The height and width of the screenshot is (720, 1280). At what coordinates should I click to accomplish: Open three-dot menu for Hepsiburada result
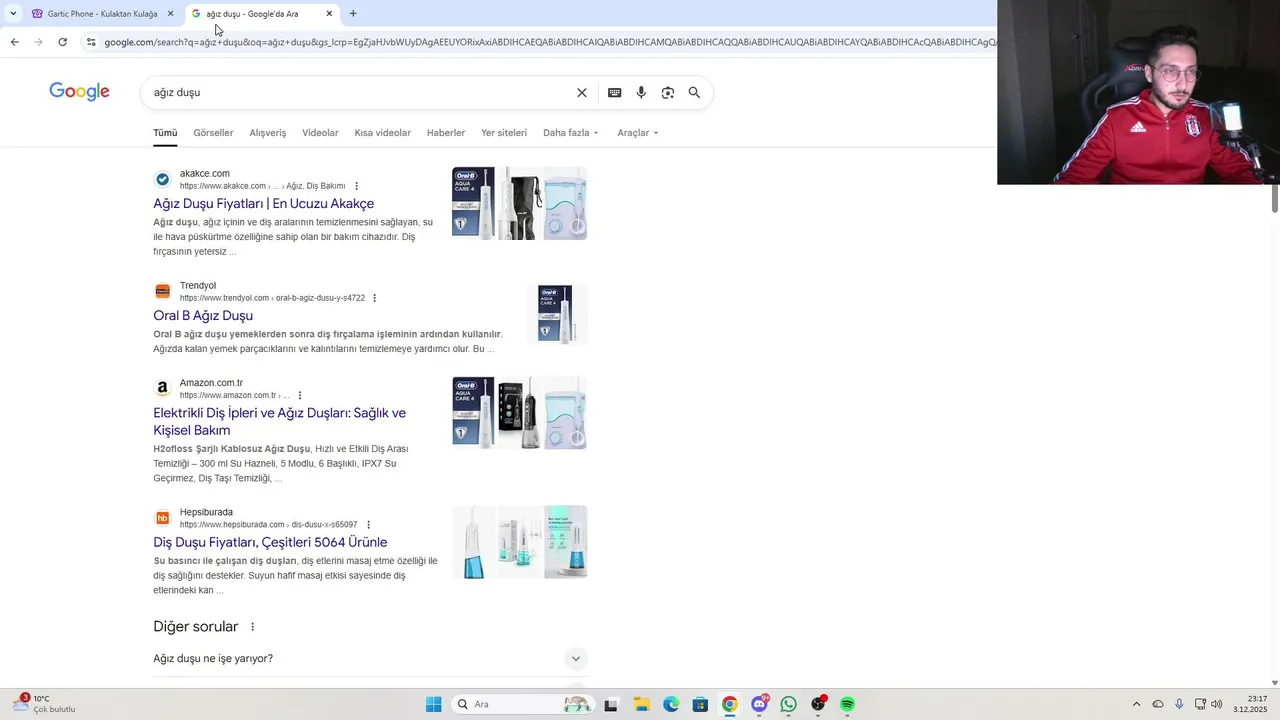click(368, 524)
